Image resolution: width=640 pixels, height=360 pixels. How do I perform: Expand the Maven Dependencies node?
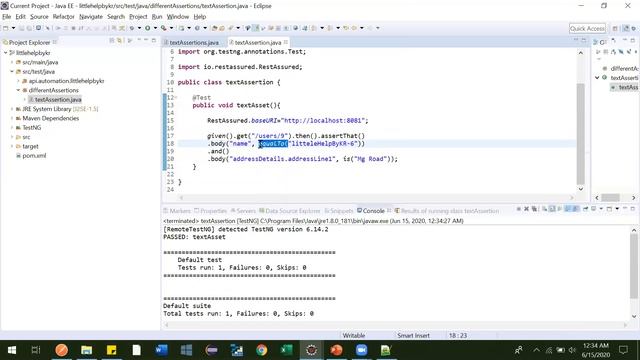click(12, 118)
